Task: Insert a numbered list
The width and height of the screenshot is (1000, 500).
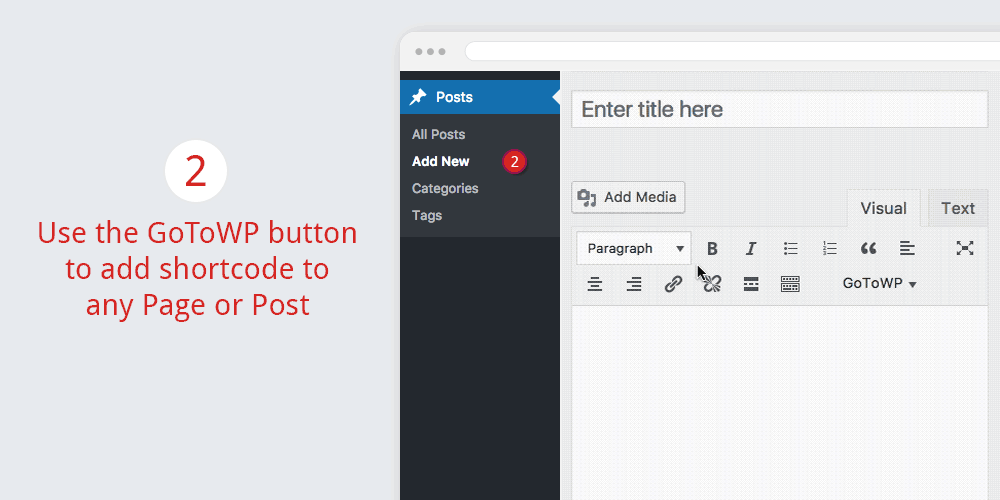Action: [x=830, y=249]
